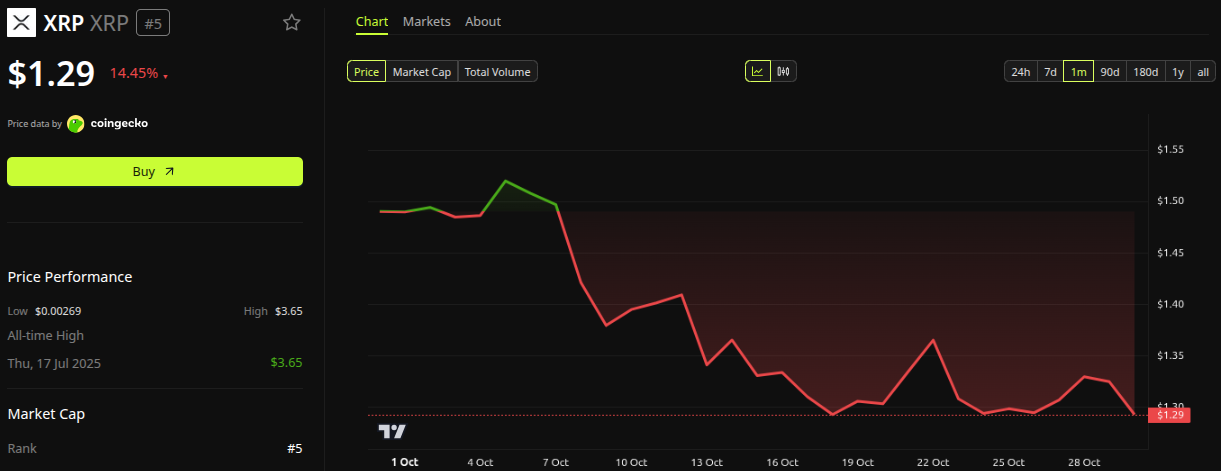This screenshot has width=1221, height=471.
Task: Set chart range to all
Action: [x=1203, y=72]
